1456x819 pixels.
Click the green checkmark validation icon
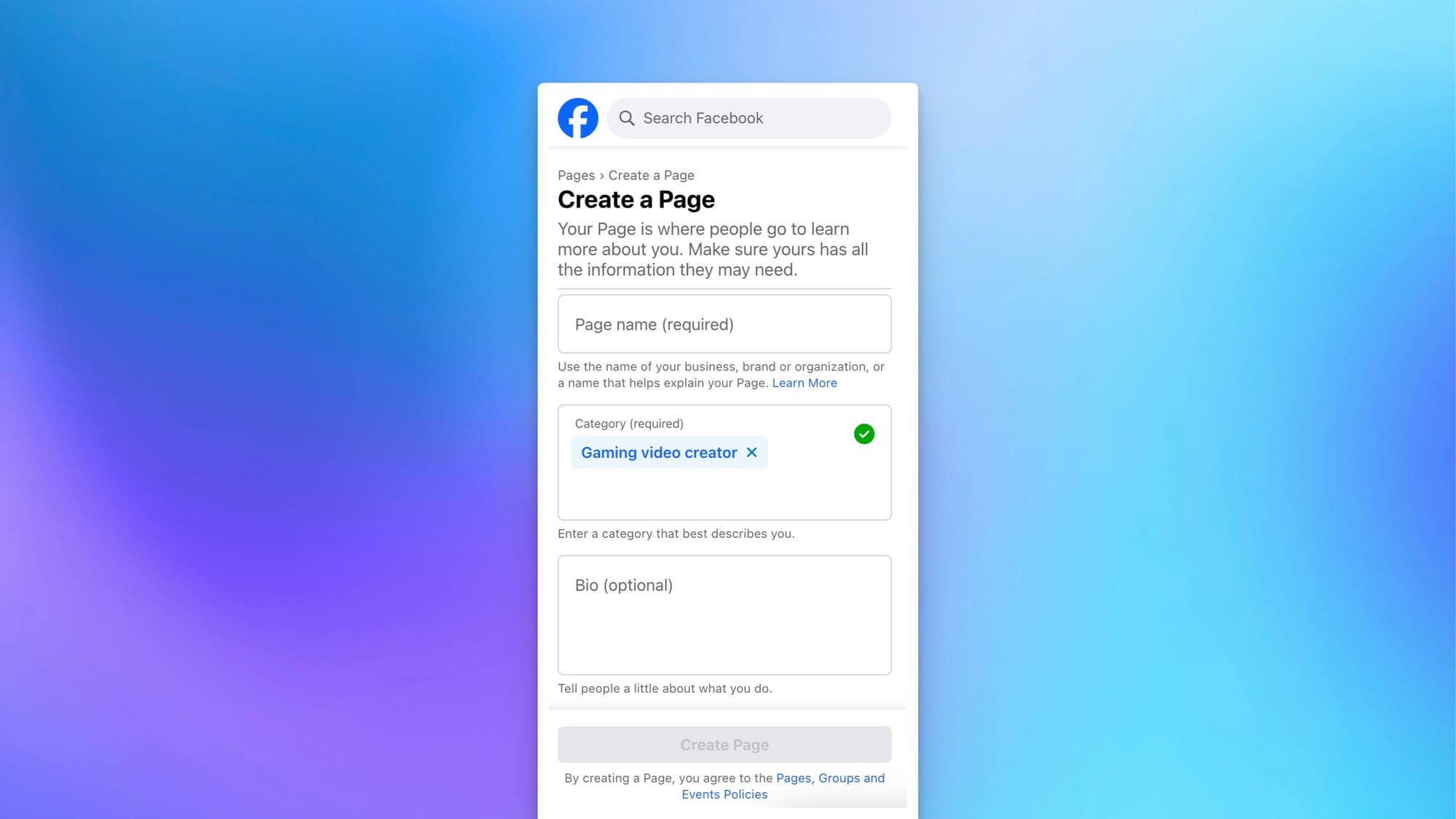[x=864, y=434]
